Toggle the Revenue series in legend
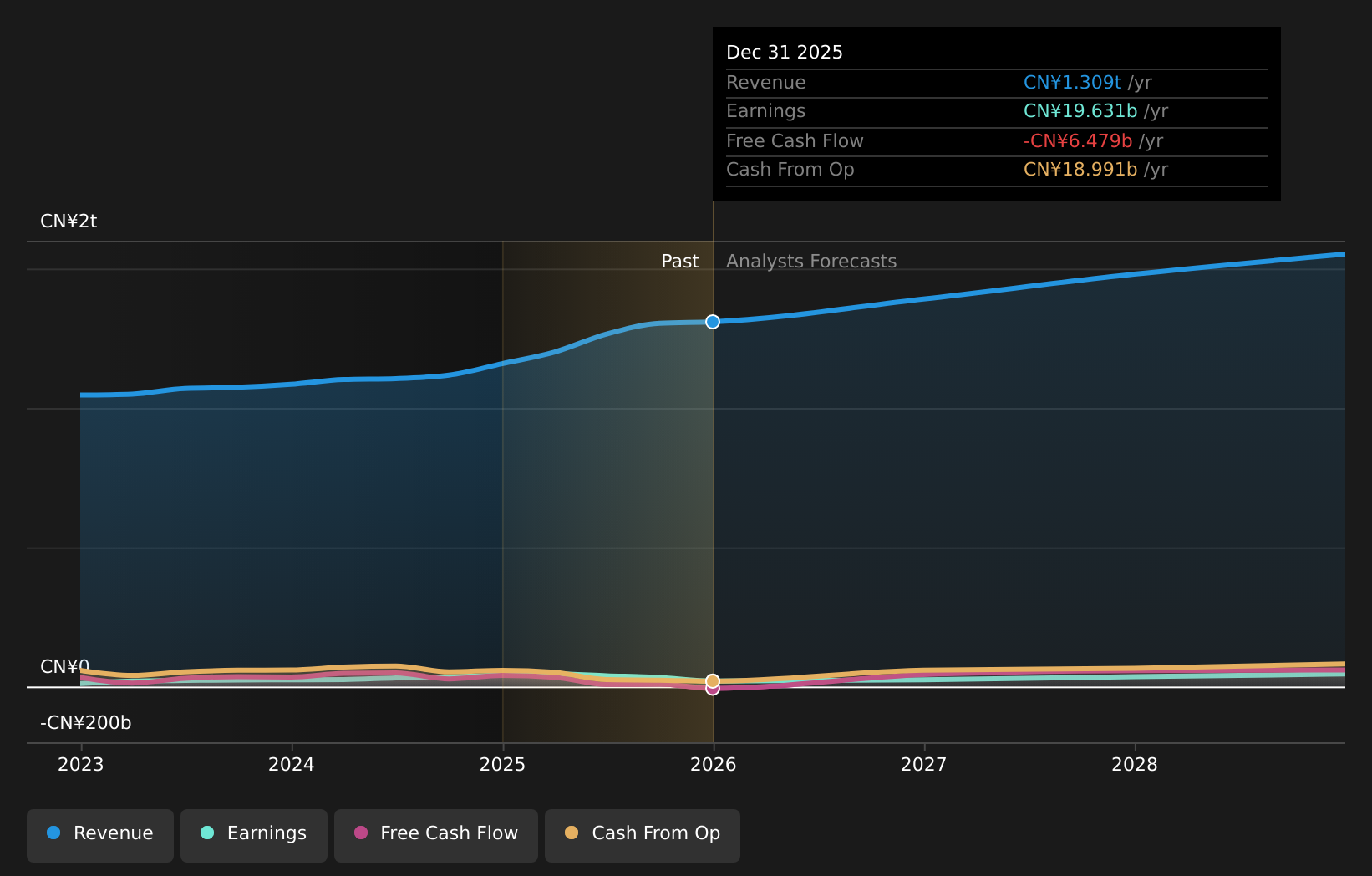Viewport: 1372px width, 876px height. click(x=100, y=833)
